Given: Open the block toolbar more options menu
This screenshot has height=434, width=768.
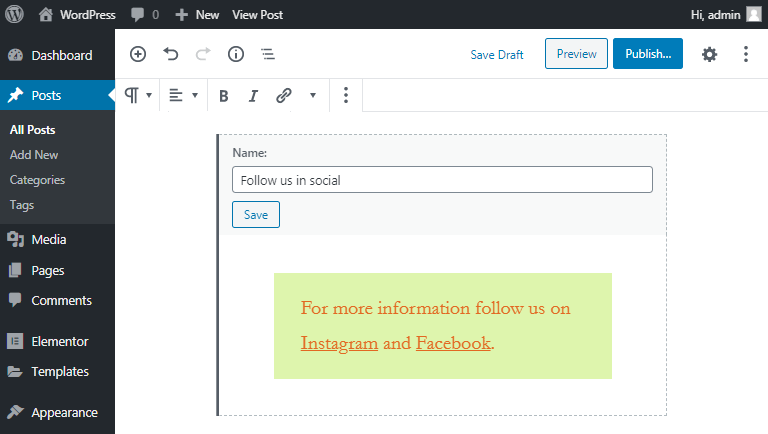Looking at the screenshot, I should 346,95.
